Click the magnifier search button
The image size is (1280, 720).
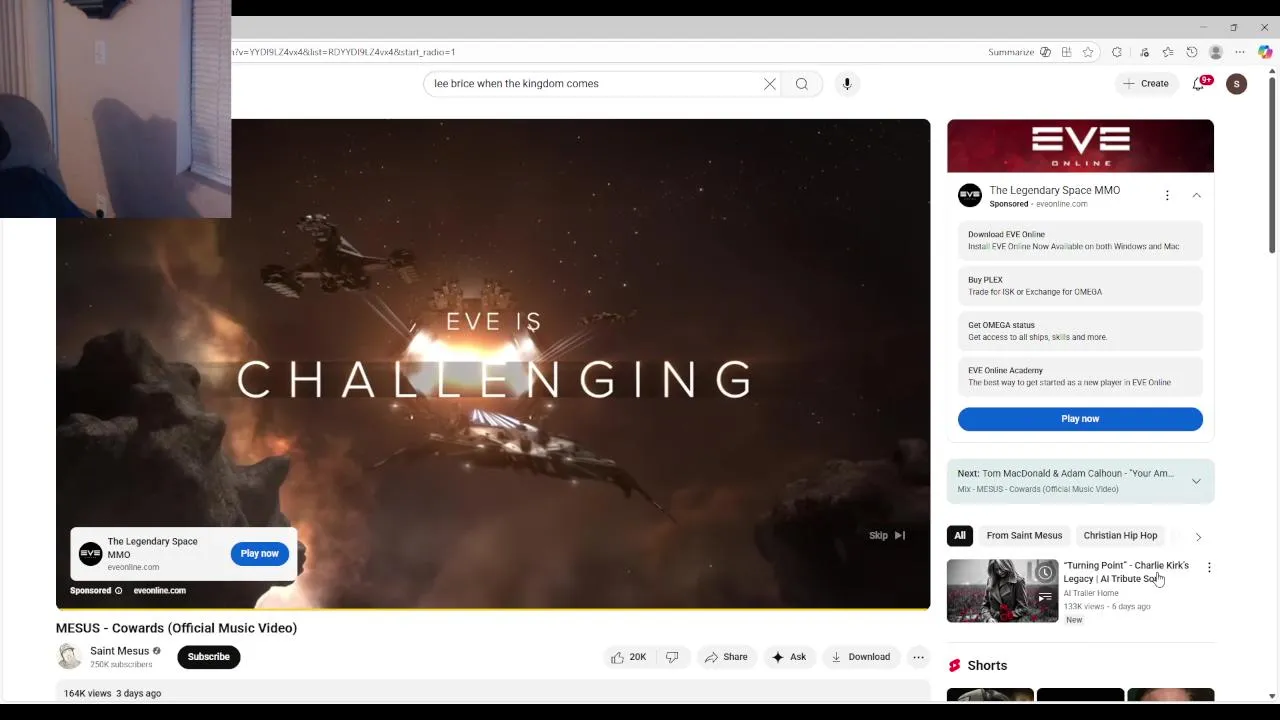[x=802, y=84]
